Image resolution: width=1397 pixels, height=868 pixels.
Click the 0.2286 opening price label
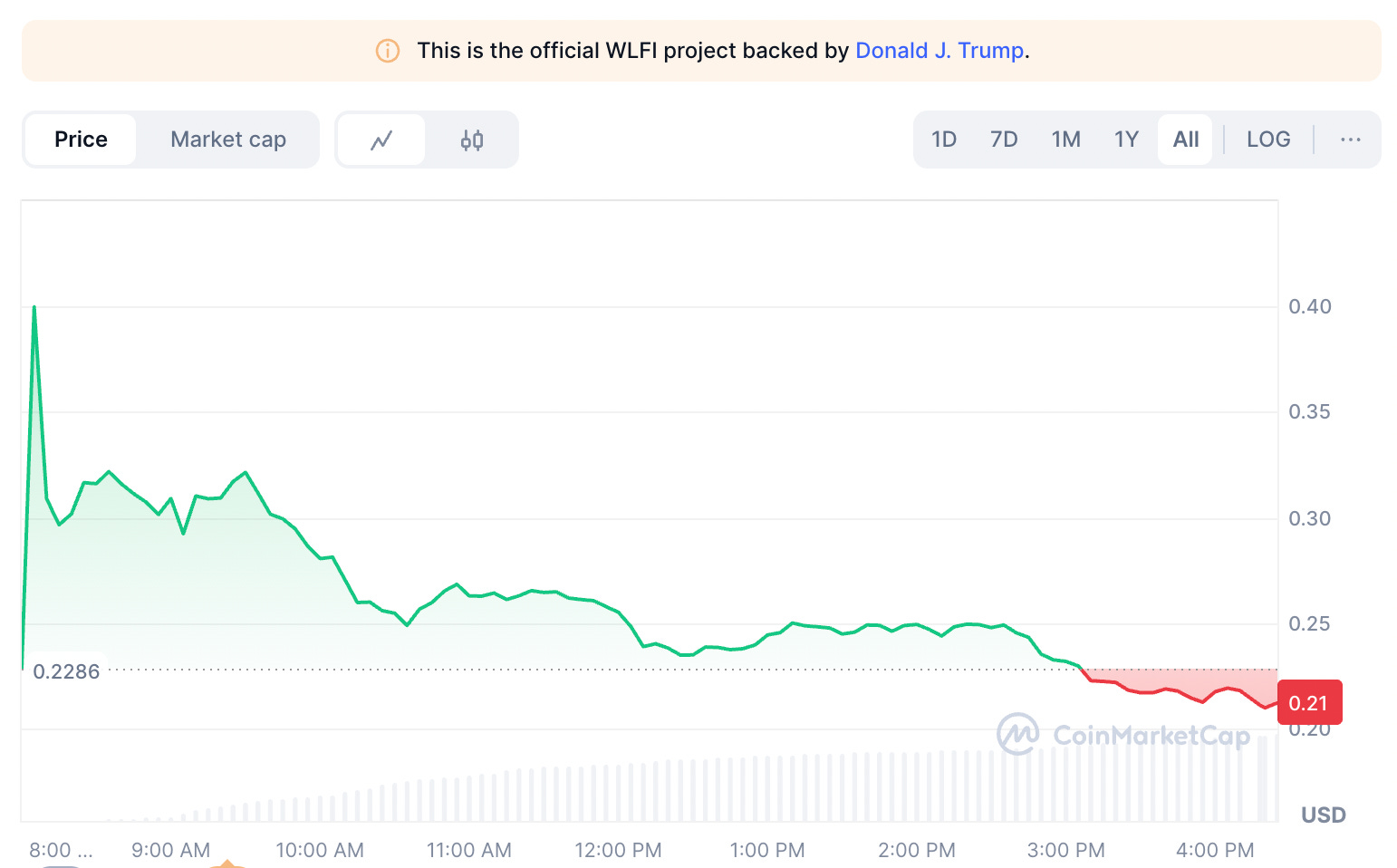point(66,671)
